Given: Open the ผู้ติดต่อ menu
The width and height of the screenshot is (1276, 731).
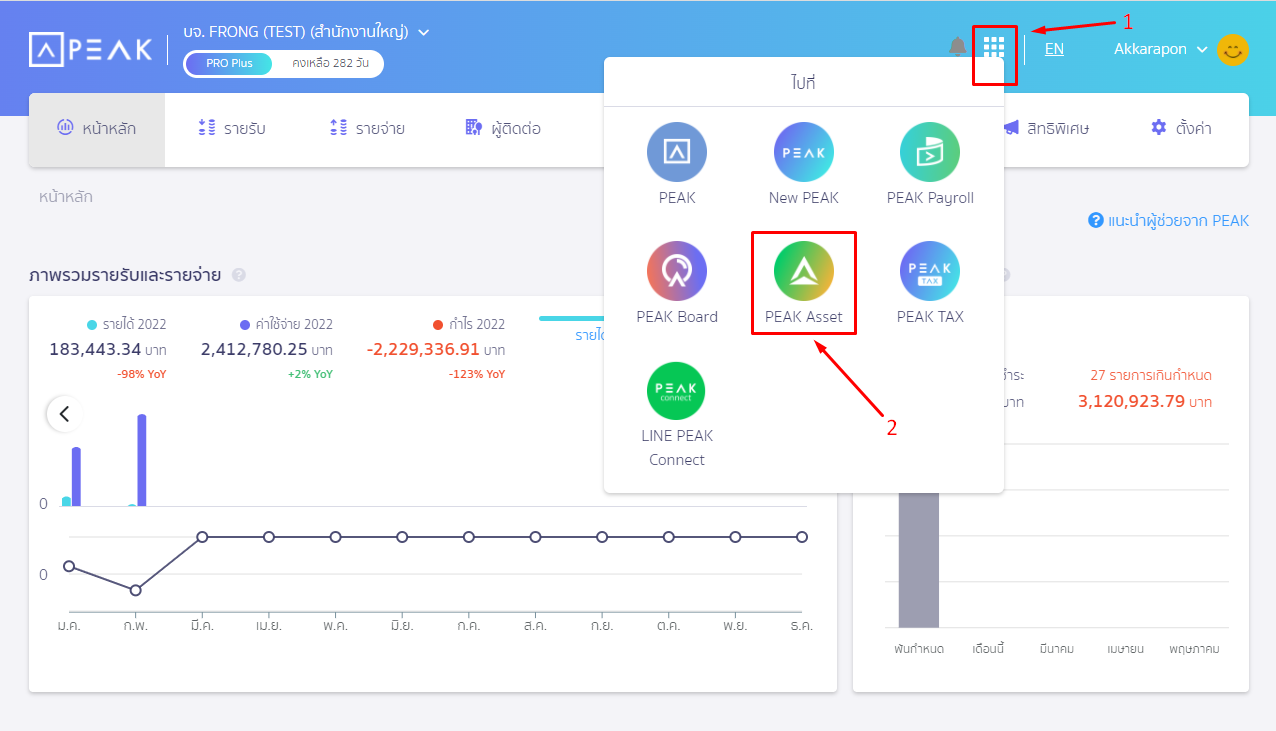Looking at the screenshot, I should coord(503,128).
